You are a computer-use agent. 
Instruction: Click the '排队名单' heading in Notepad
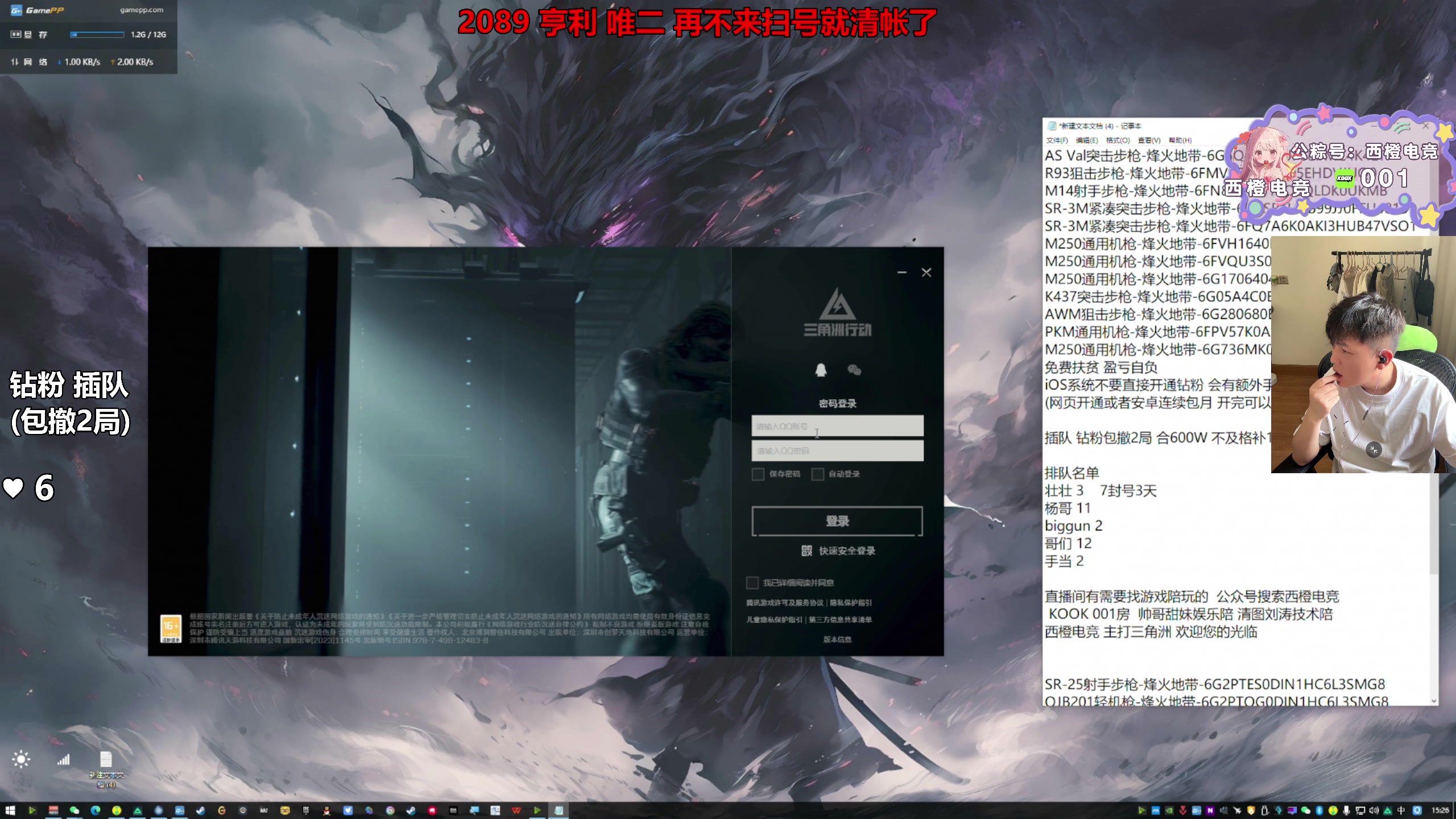(x=1072, y=473)
